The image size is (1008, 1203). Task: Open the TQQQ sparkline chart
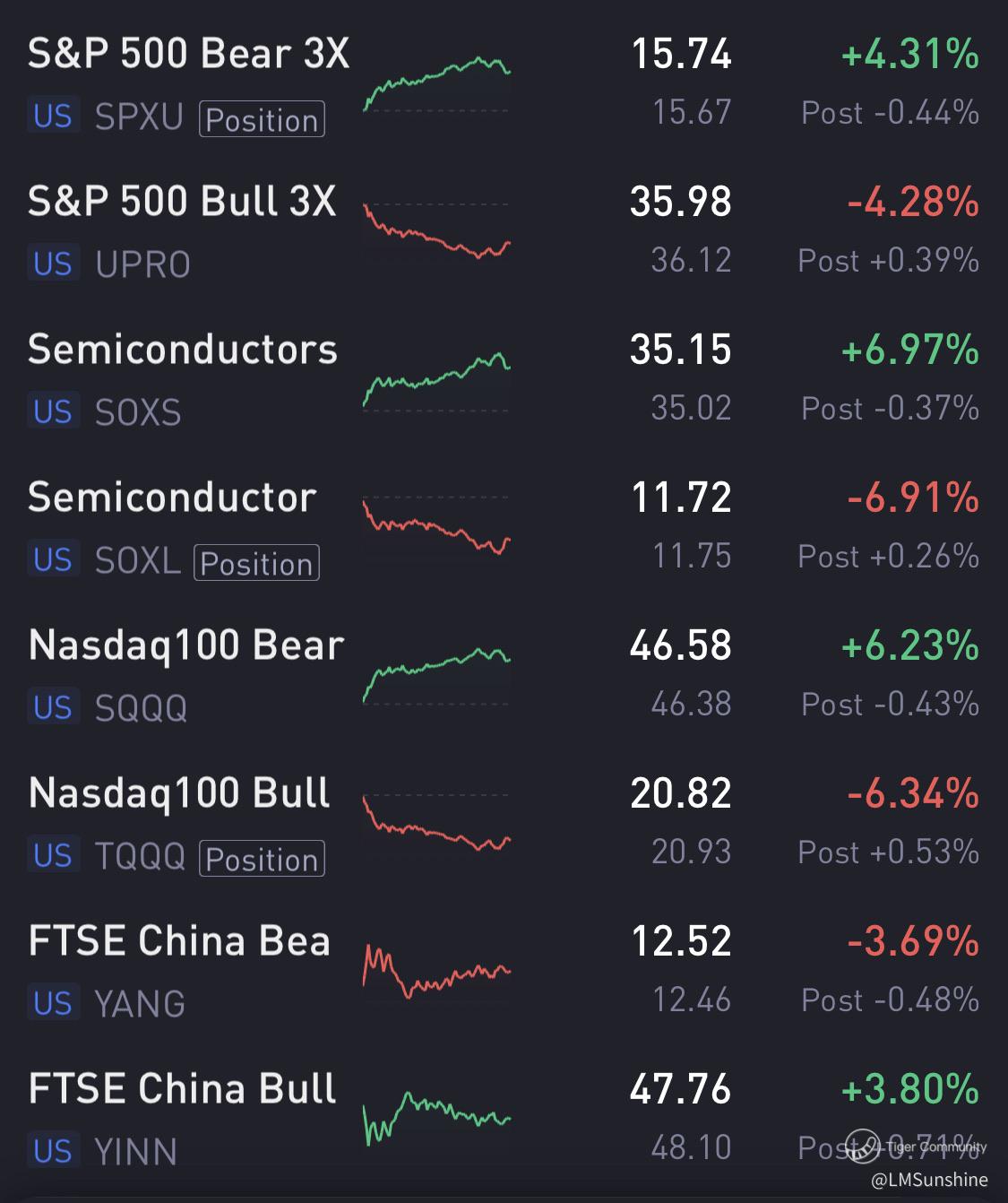[436, 824]
